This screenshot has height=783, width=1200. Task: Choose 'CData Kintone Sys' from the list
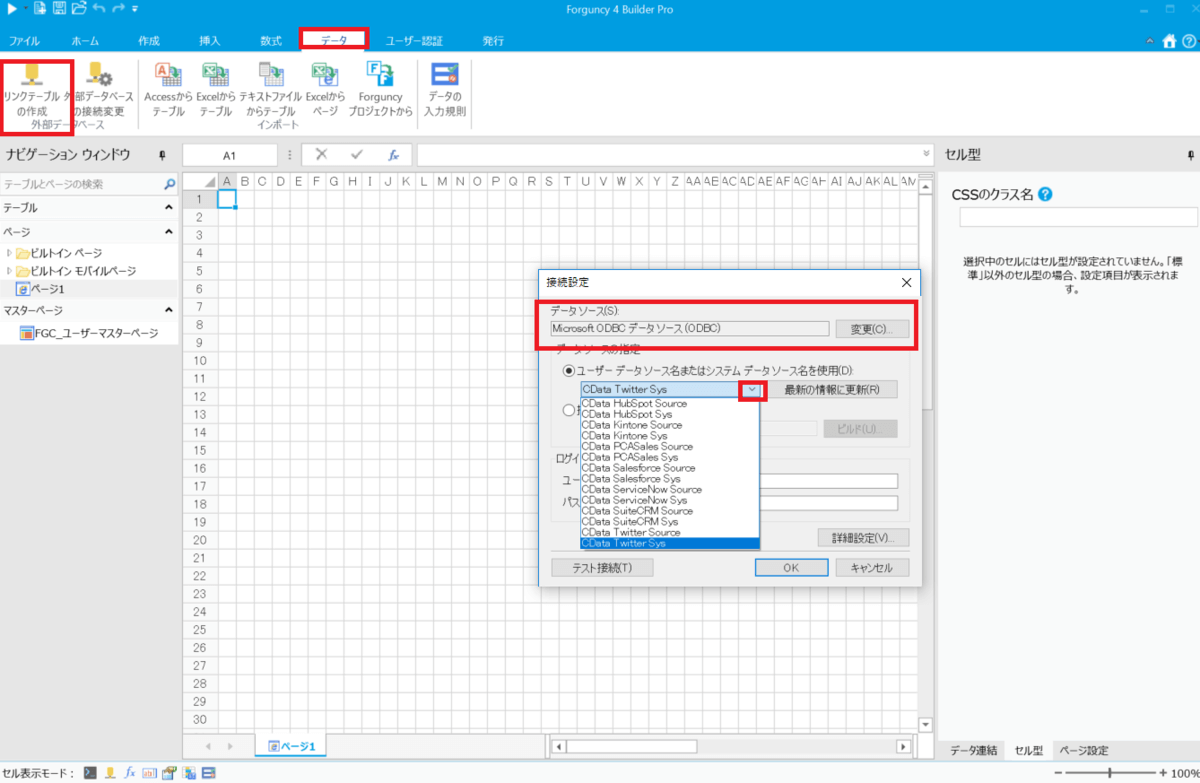[x=670, y=436]
